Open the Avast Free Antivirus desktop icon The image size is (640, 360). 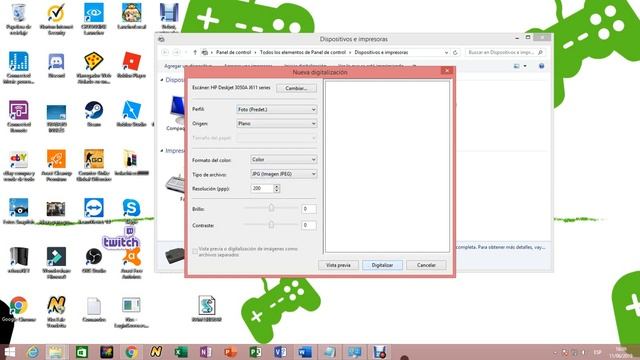pos(131,262)
